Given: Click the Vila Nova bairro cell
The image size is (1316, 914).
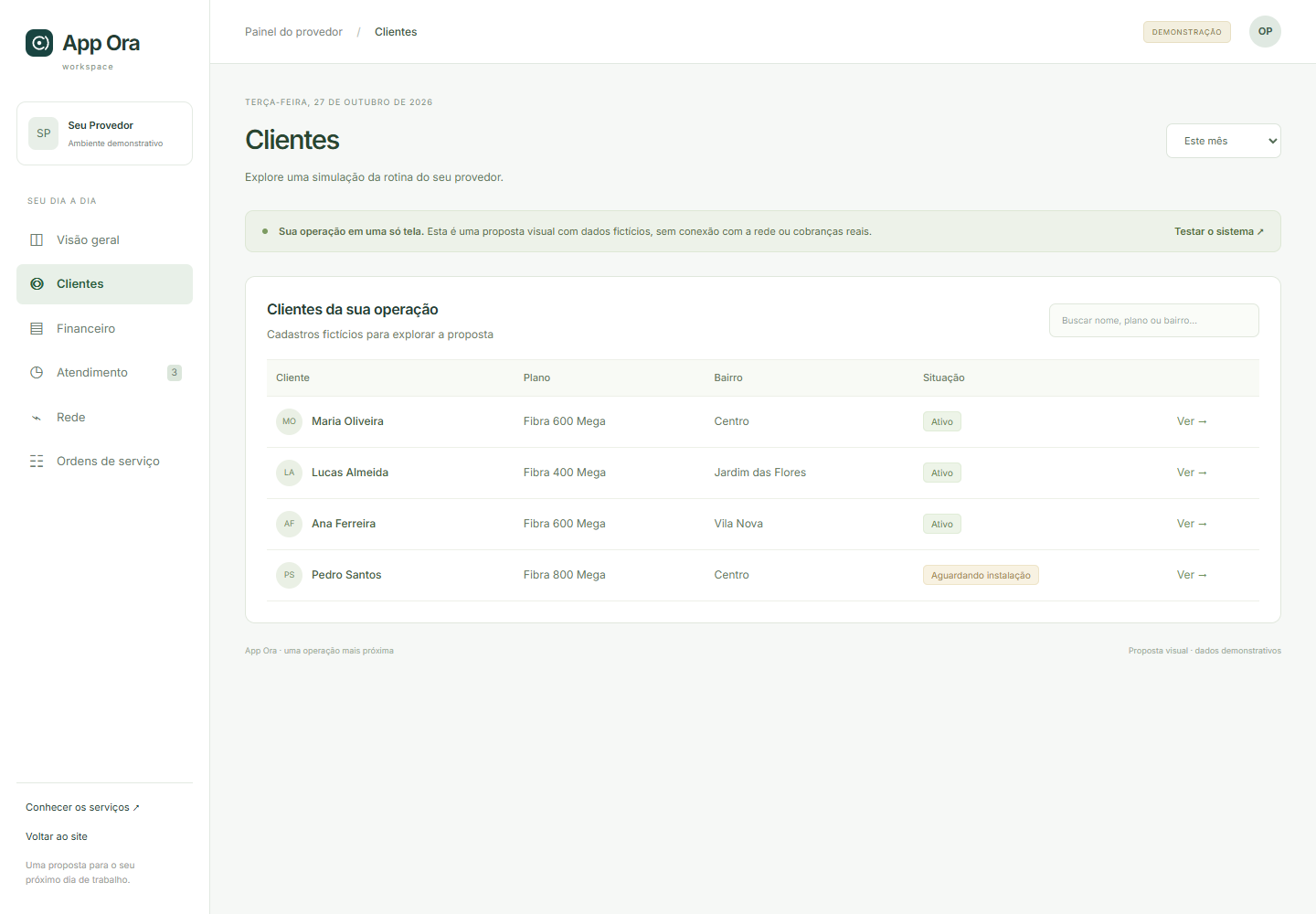Looking at the screenshot, I should pyautogui.click(x=738, y=524).
